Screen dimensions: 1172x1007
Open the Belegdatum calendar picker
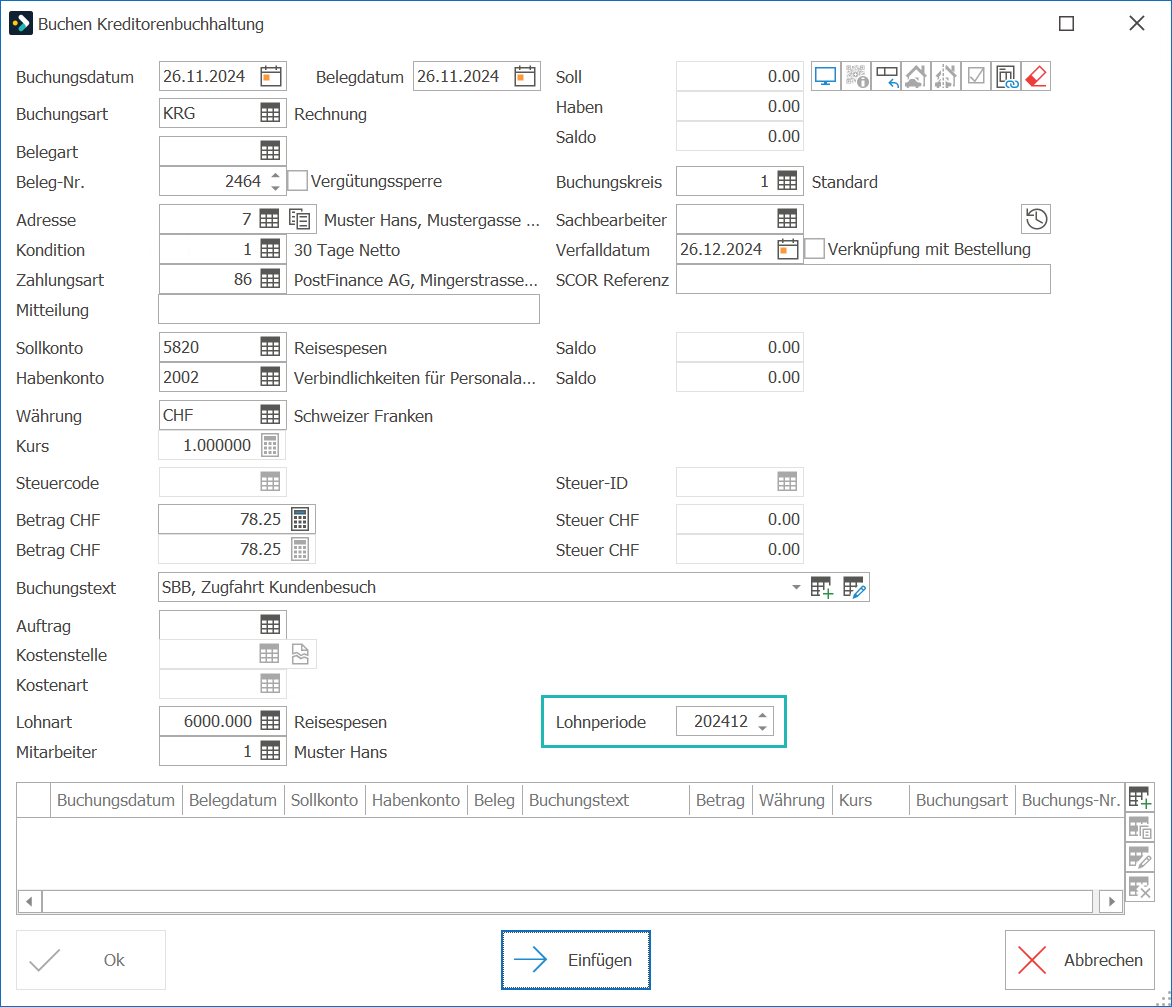tap(525, 76)
